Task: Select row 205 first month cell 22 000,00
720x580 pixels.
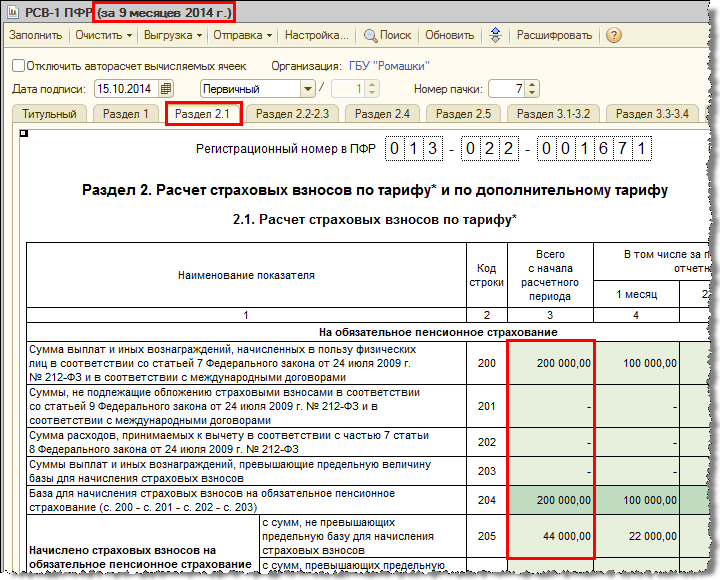Action: click(x=636, y=536)
